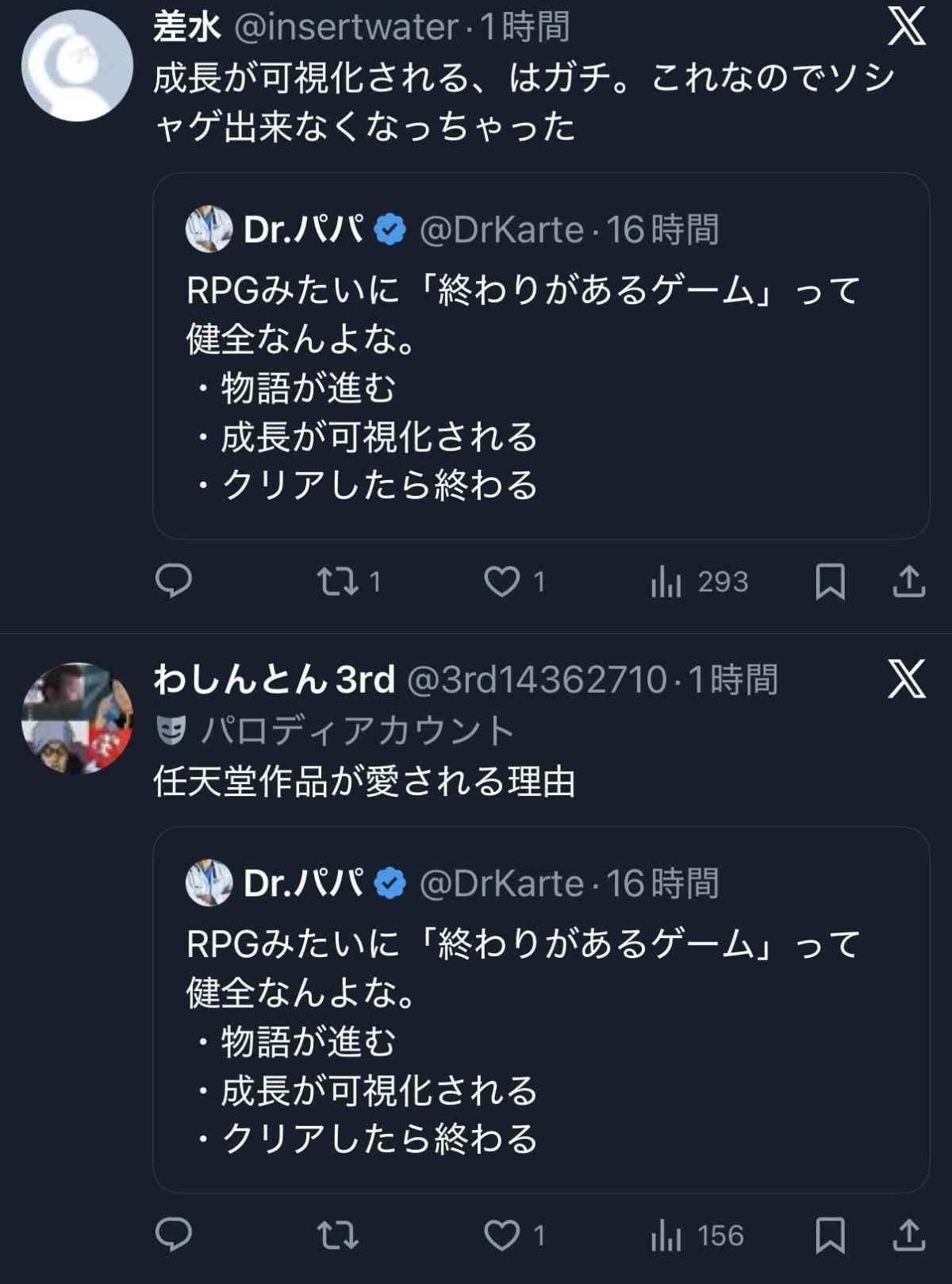Click X logo on 差水's post

tap(907, 27)
